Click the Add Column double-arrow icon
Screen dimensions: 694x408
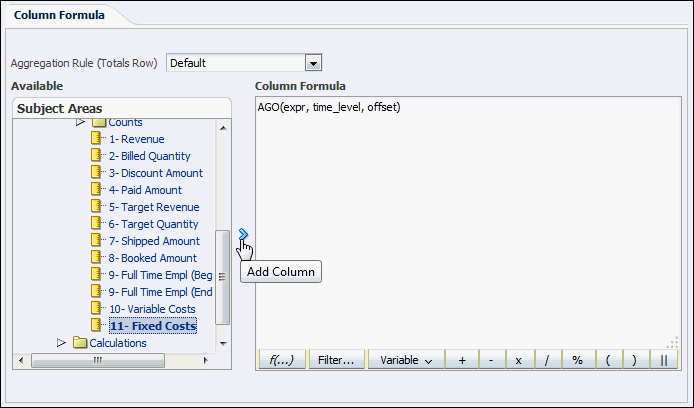[244, 233]
